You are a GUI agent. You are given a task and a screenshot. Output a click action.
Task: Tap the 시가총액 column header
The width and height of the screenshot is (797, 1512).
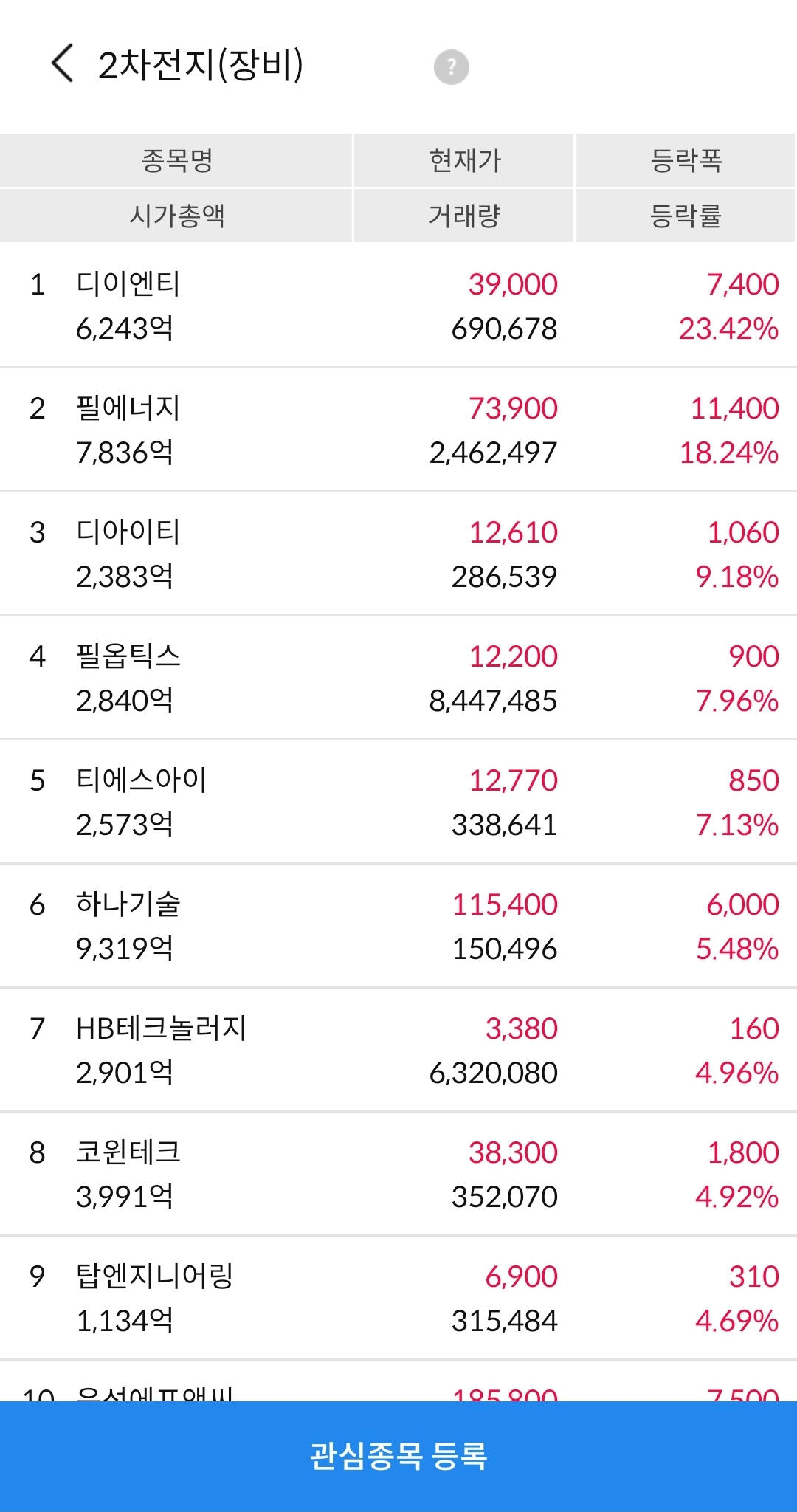176,216
